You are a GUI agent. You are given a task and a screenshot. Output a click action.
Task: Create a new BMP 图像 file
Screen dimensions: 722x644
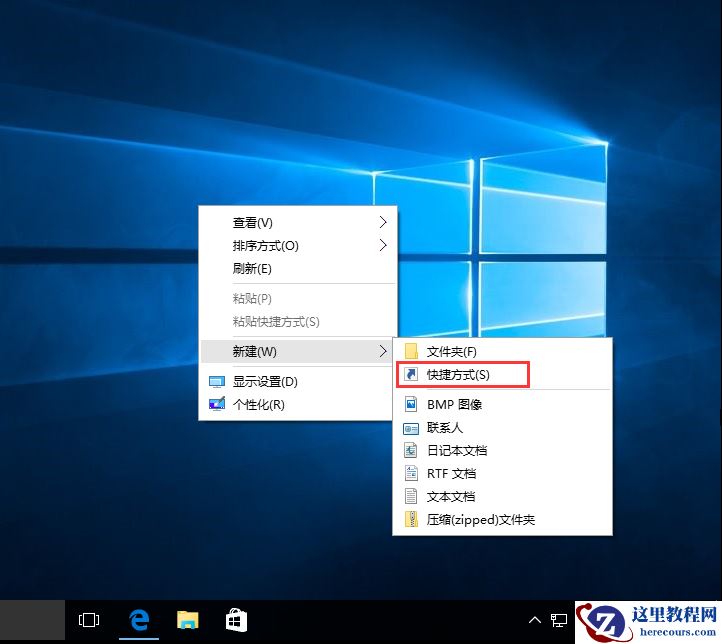(x=502, y=405)
